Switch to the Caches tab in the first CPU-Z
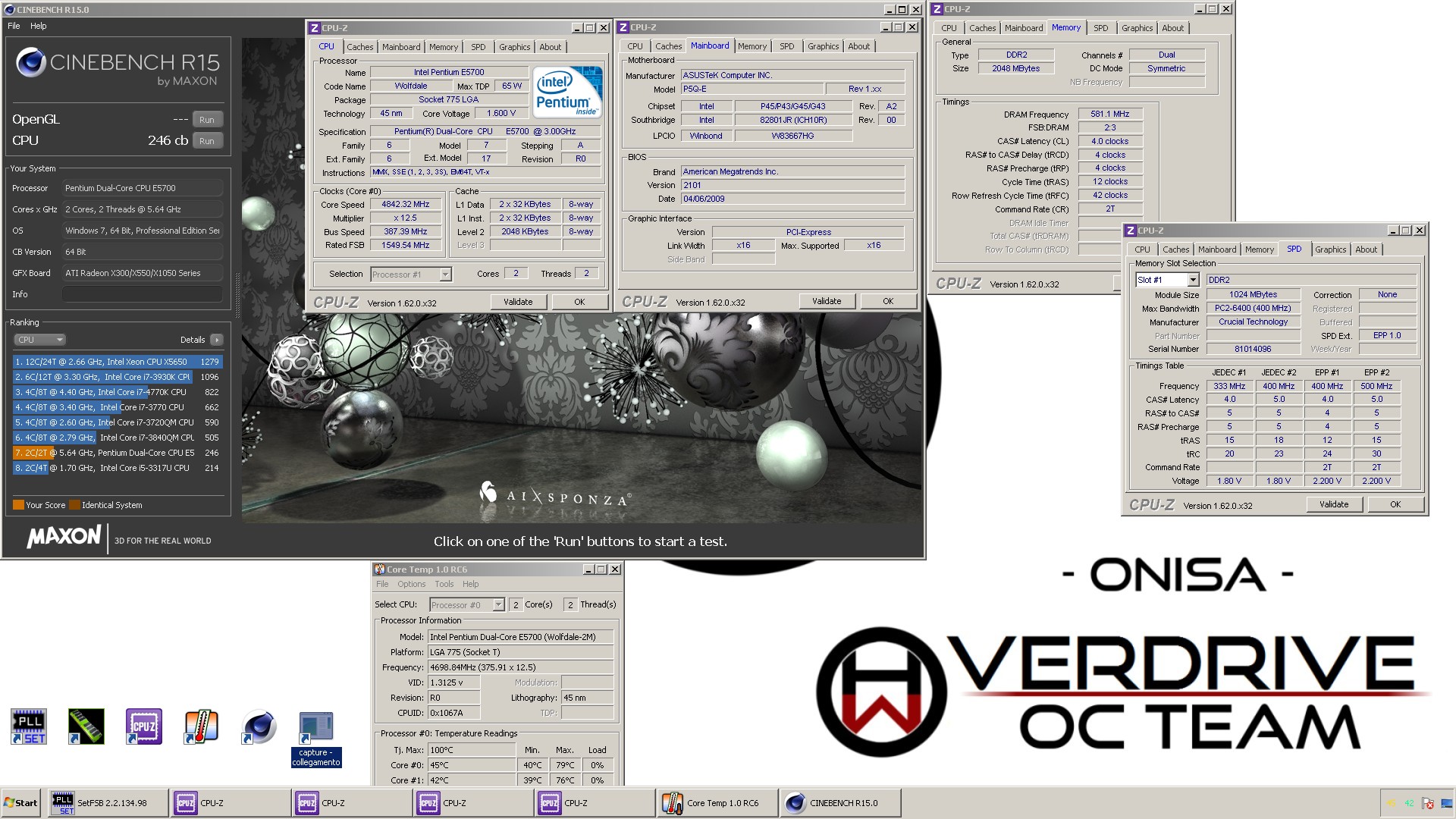Image resolution: width=1456 pixels, height=819 pixels. pos(360,47)
